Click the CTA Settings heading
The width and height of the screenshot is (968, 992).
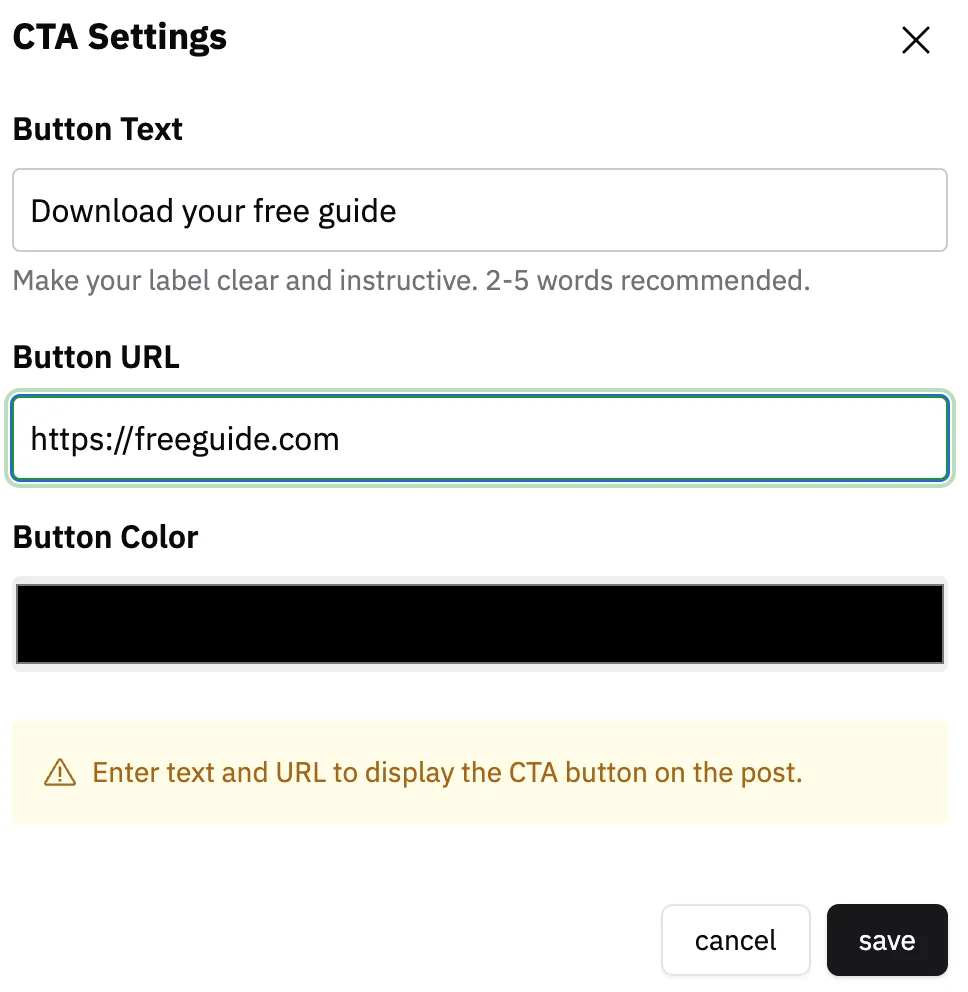[119, 36]
